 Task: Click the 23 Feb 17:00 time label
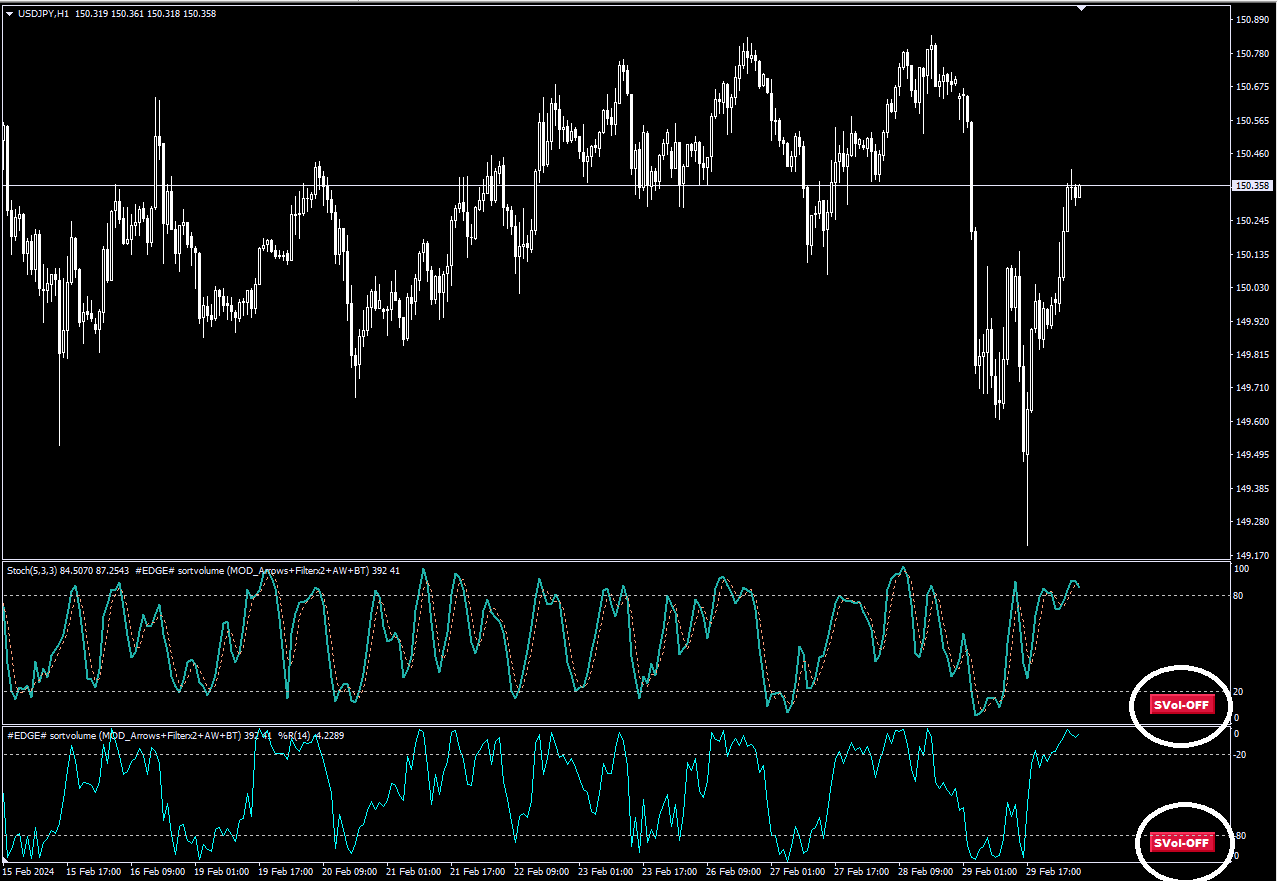670,872
